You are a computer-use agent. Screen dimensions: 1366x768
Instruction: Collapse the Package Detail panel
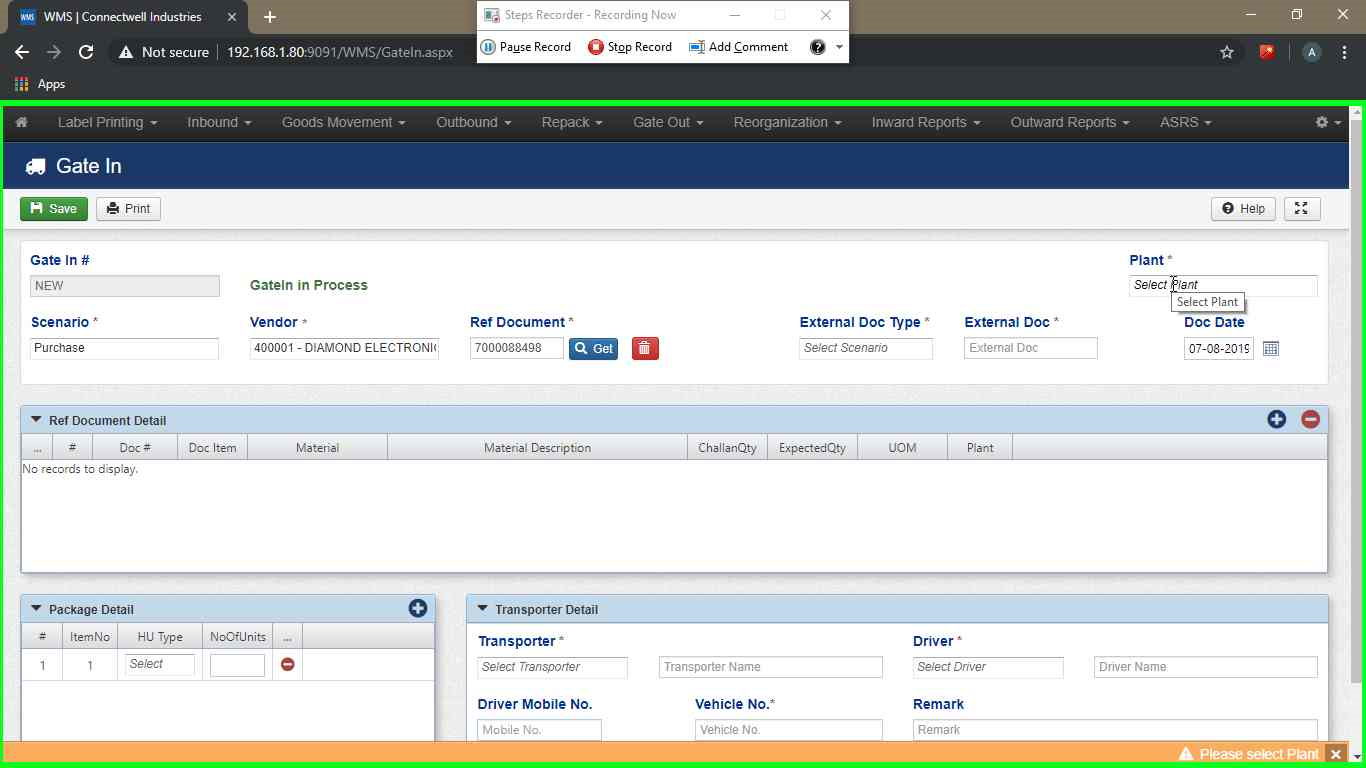click(x=37, y=609)
